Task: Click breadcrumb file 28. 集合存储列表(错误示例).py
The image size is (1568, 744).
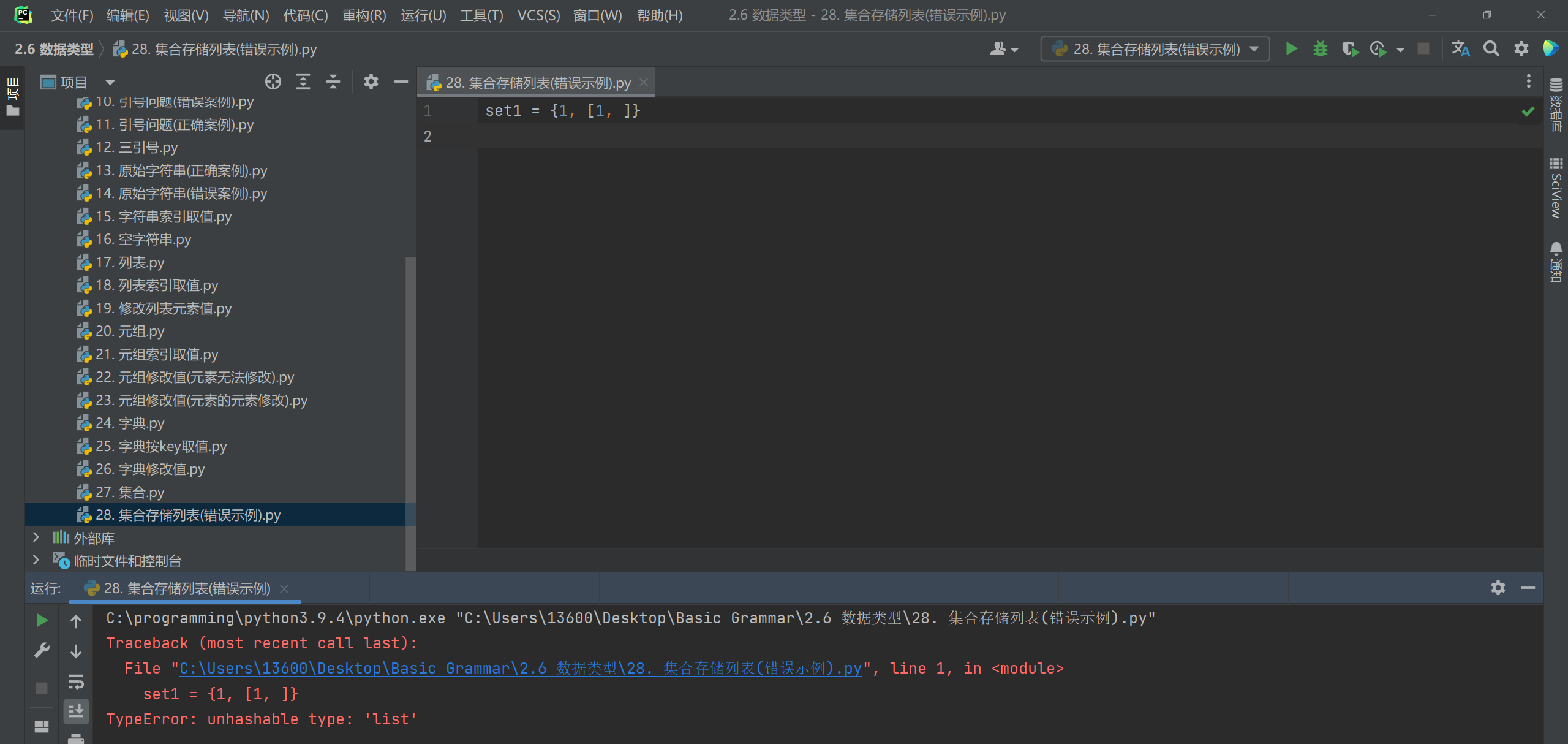Action: click(215, 49)
